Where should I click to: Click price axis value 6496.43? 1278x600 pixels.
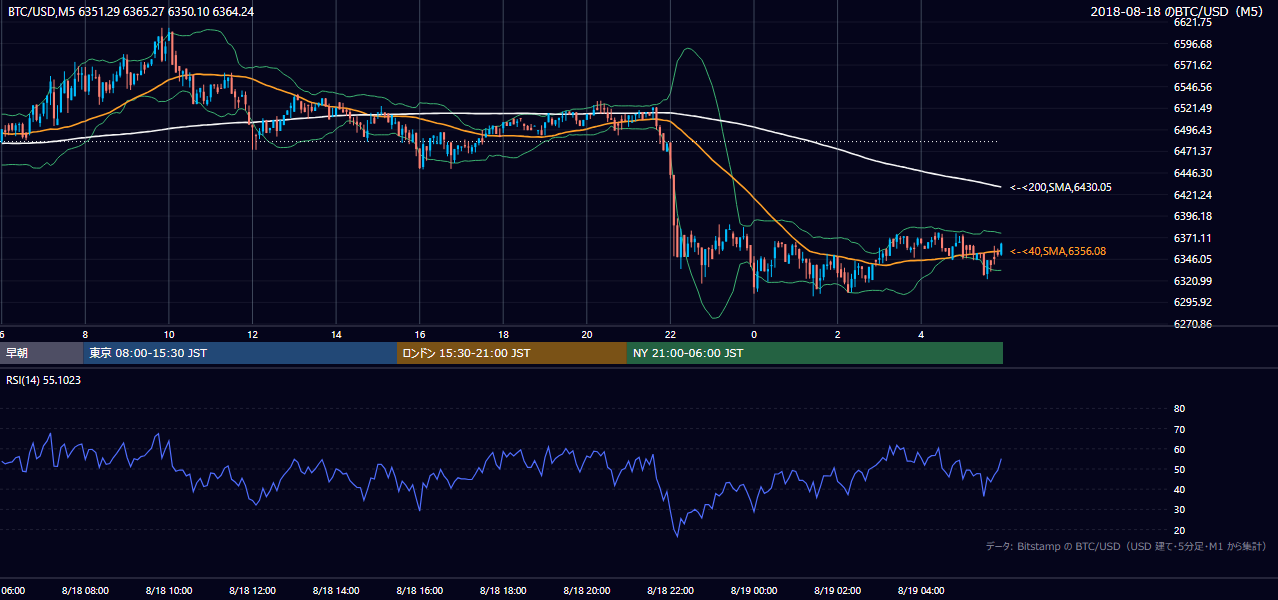pyautogui.click(x=1194, y=130)
